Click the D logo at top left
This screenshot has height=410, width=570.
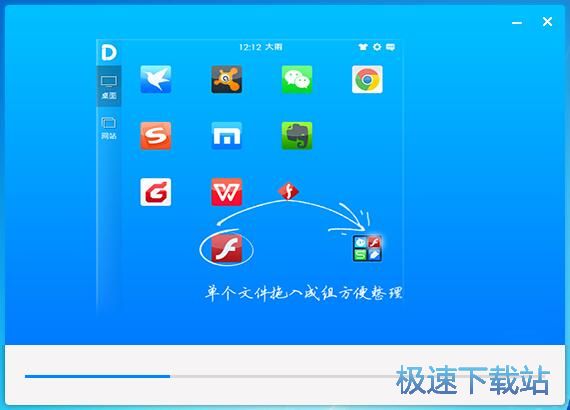[109, 52]
